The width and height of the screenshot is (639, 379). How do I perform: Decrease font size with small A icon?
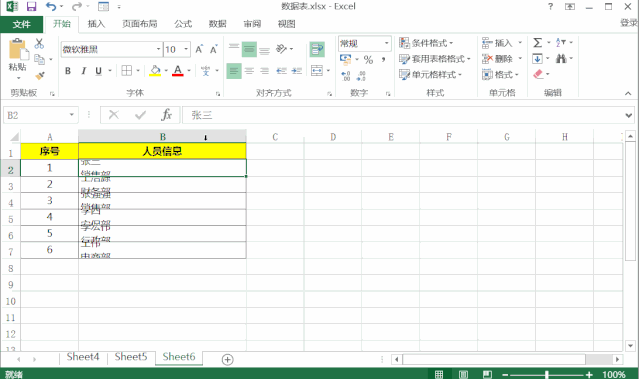pos(214,49)
